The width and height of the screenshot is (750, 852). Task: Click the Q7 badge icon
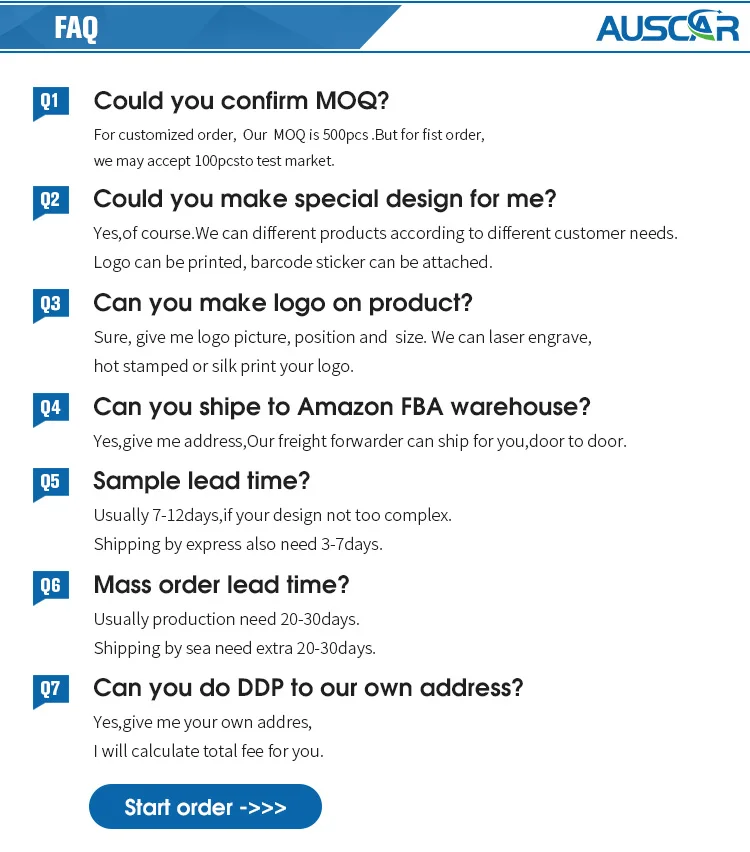(x=50, y=689)
